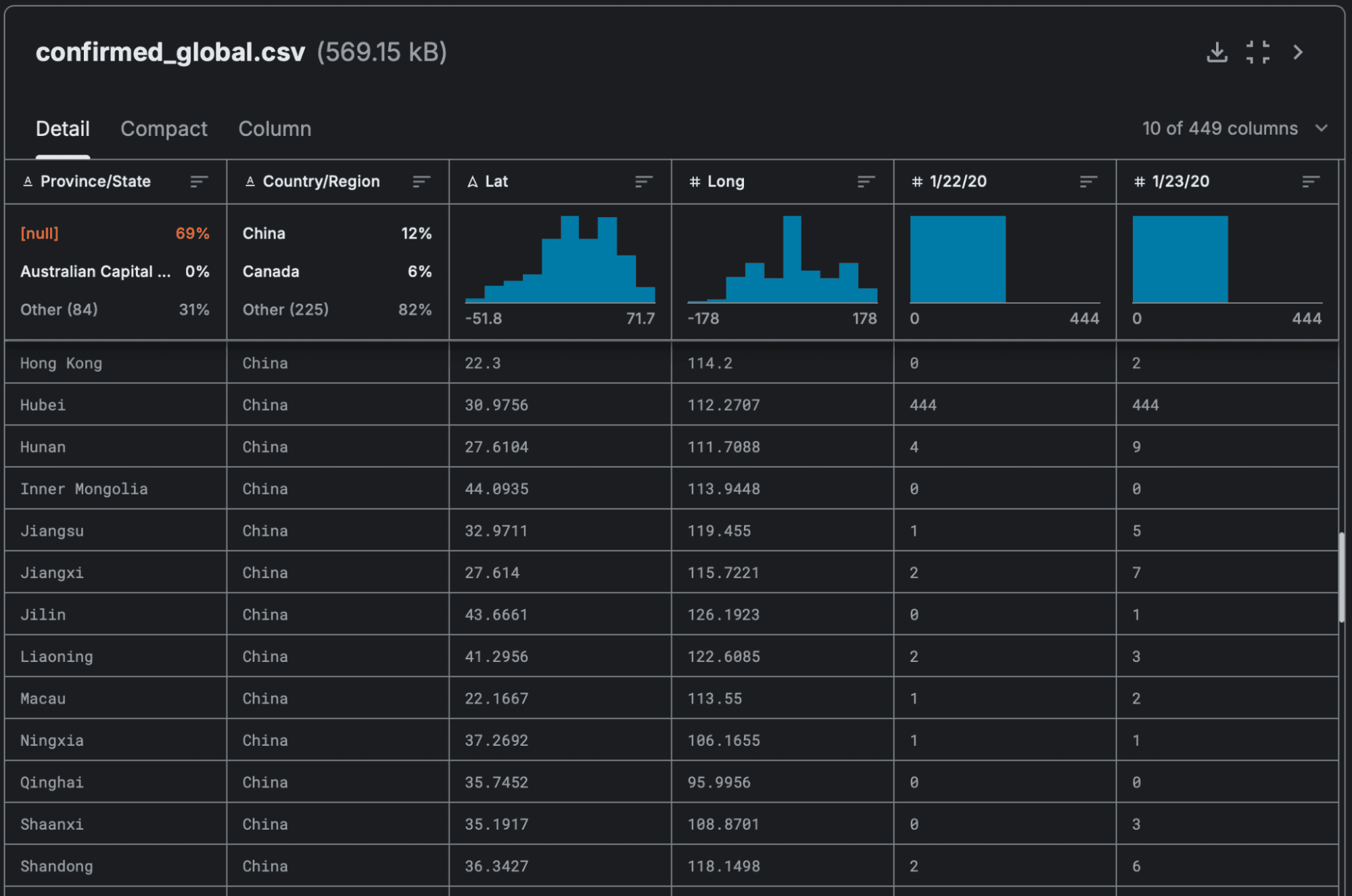The width and height of the screenshot is (1352, 896).
Task: Click the Lat column sort icon
Action: click(643, 181)
